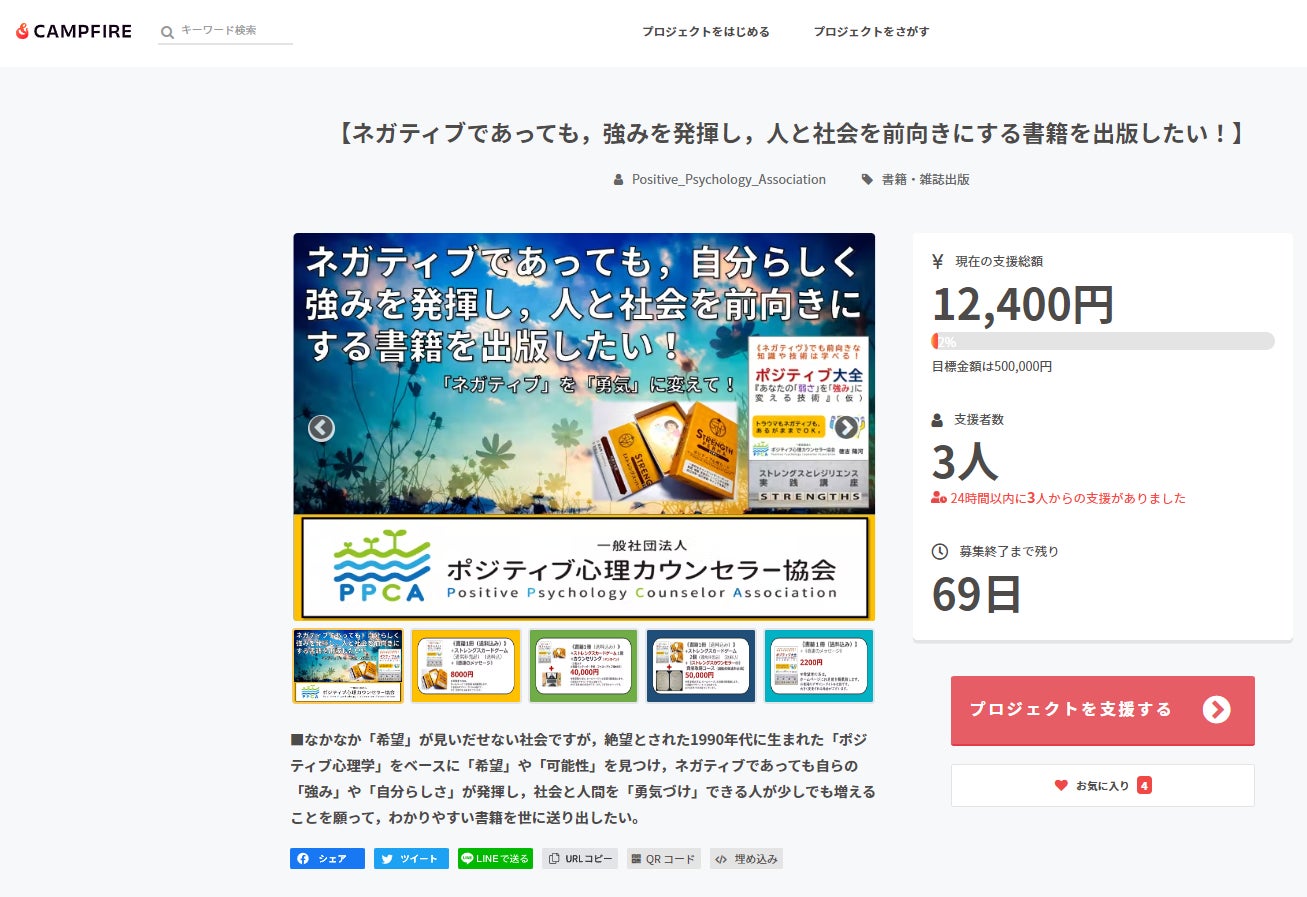Screen dimensions: 1307x897
Task: Tweet this project on Twitter
Action: (411, 858)
